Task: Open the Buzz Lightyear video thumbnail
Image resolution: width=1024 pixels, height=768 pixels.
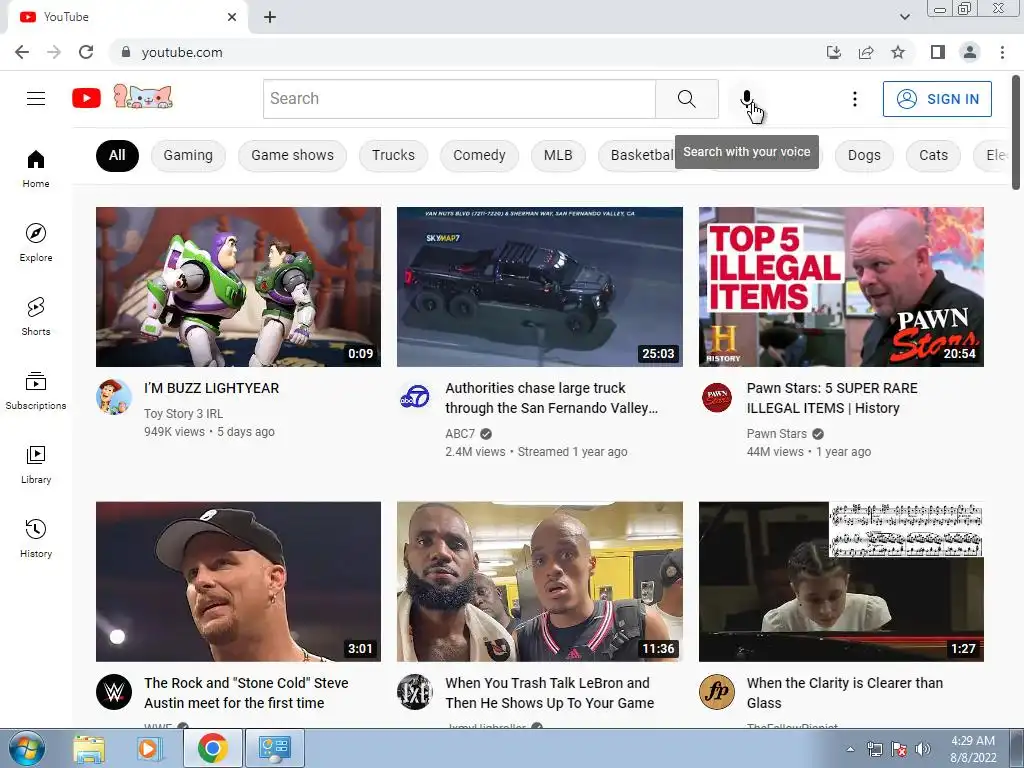Action: pyautogui.click(x=238, y=287)
